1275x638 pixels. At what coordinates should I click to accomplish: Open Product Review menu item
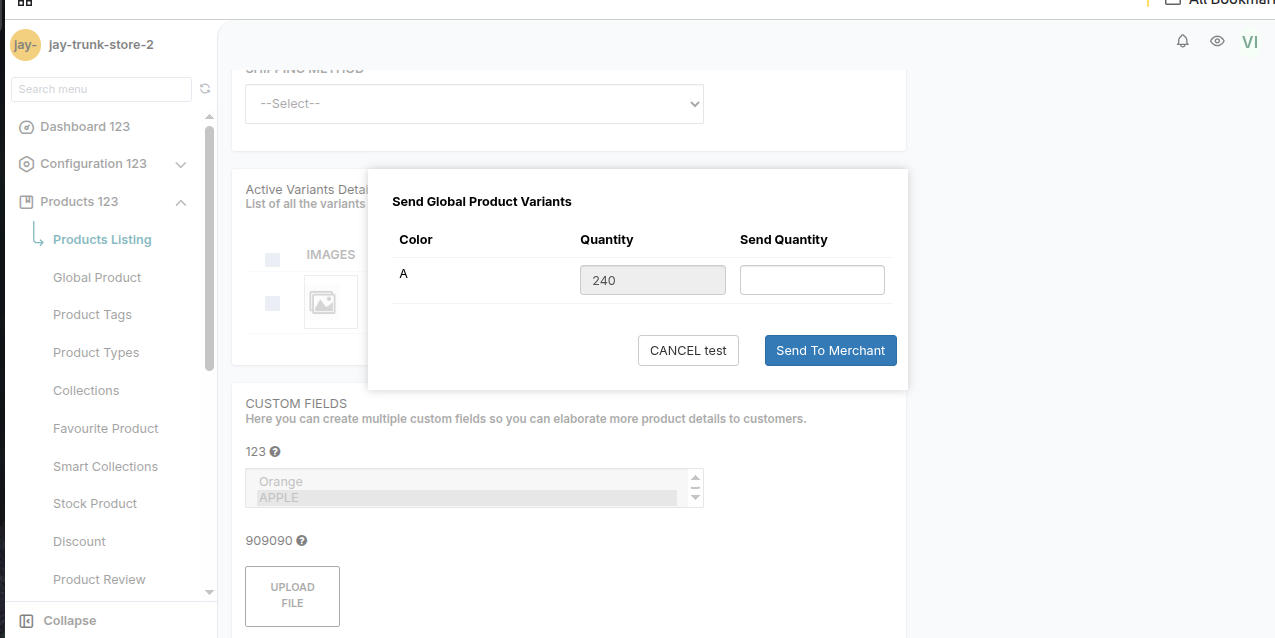pyautogui.click(x=99, y=580)
